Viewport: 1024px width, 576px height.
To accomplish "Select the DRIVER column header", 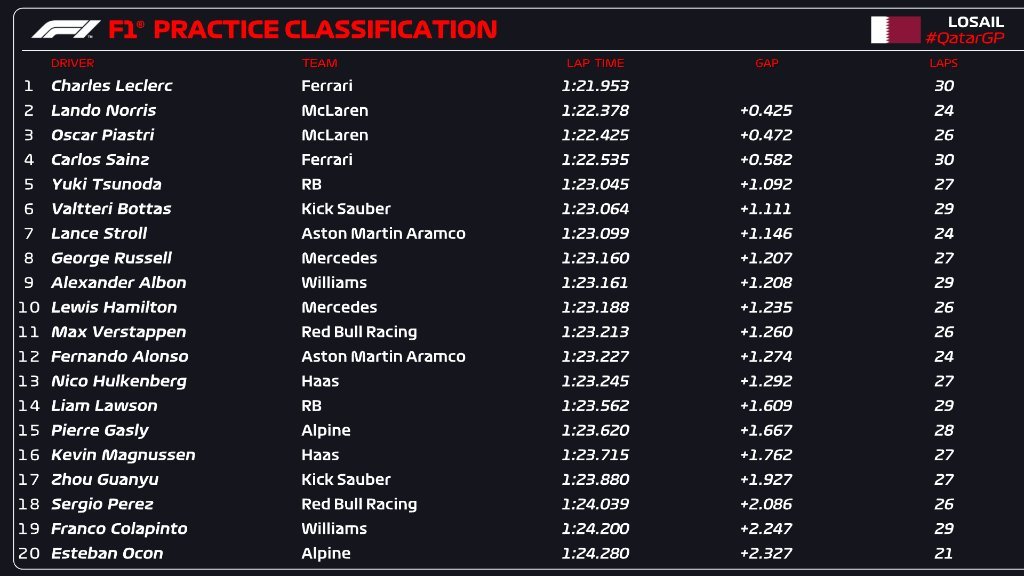I will (72, 63).
